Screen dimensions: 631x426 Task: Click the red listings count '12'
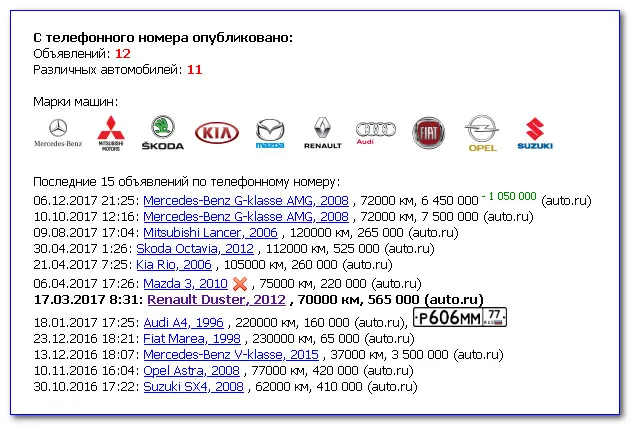point(123,54)
